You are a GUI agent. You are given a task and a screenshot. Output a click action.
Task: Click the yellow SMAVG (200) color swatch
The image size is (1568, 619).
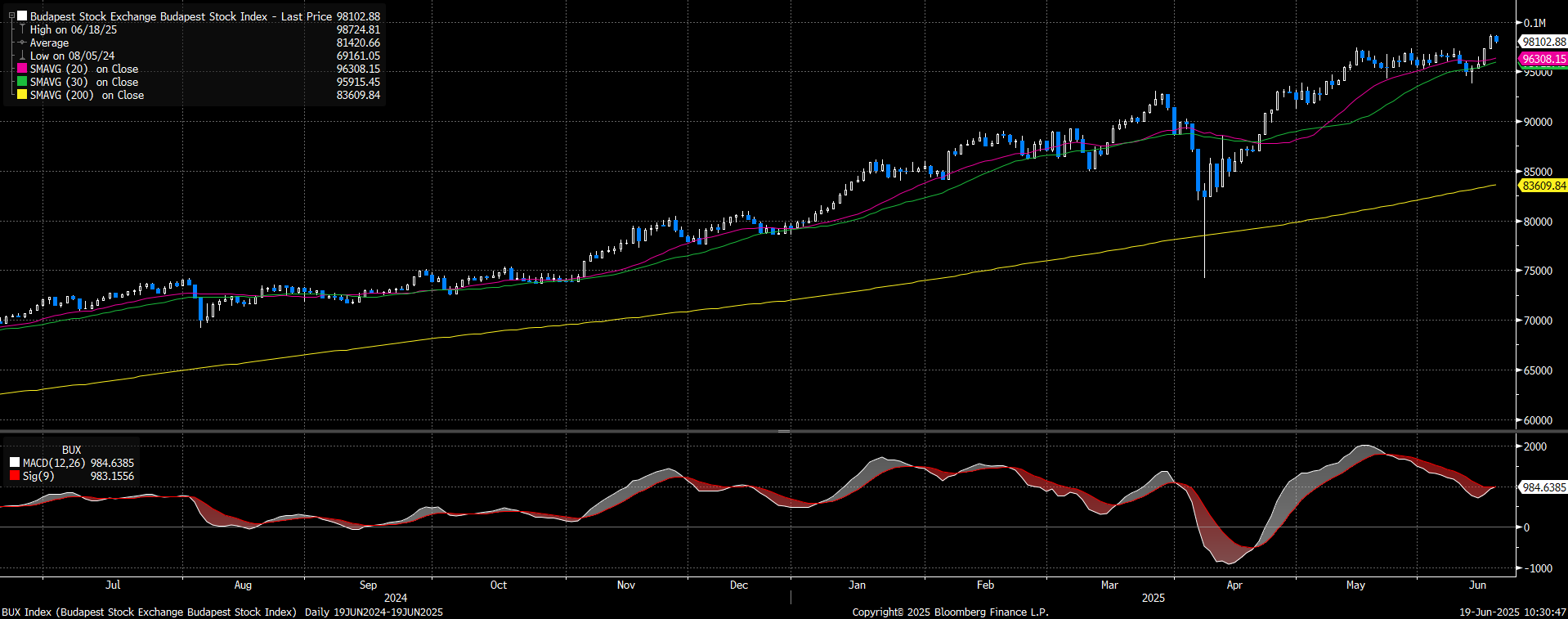click(x=22, y=95)
